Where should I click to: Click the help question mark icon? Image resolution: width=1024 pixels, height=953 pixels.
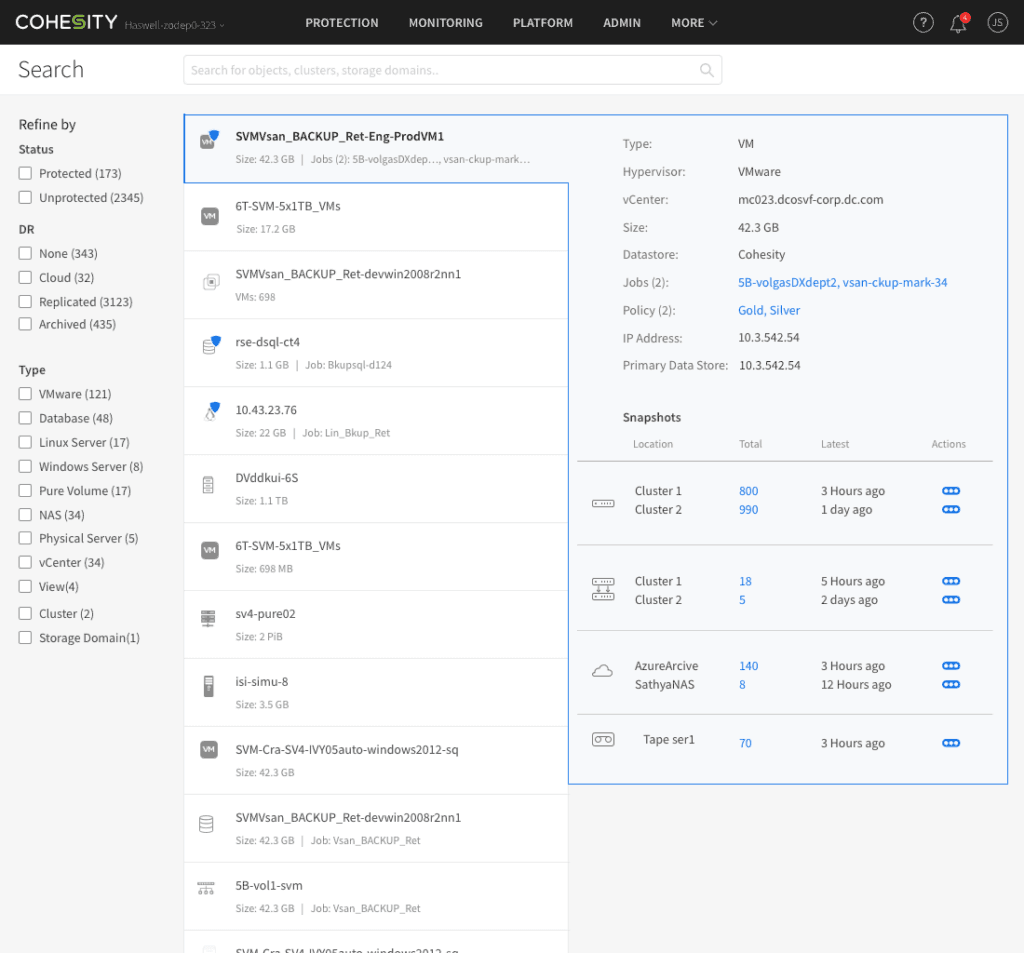pyautogui.click(x=923, y=23)
